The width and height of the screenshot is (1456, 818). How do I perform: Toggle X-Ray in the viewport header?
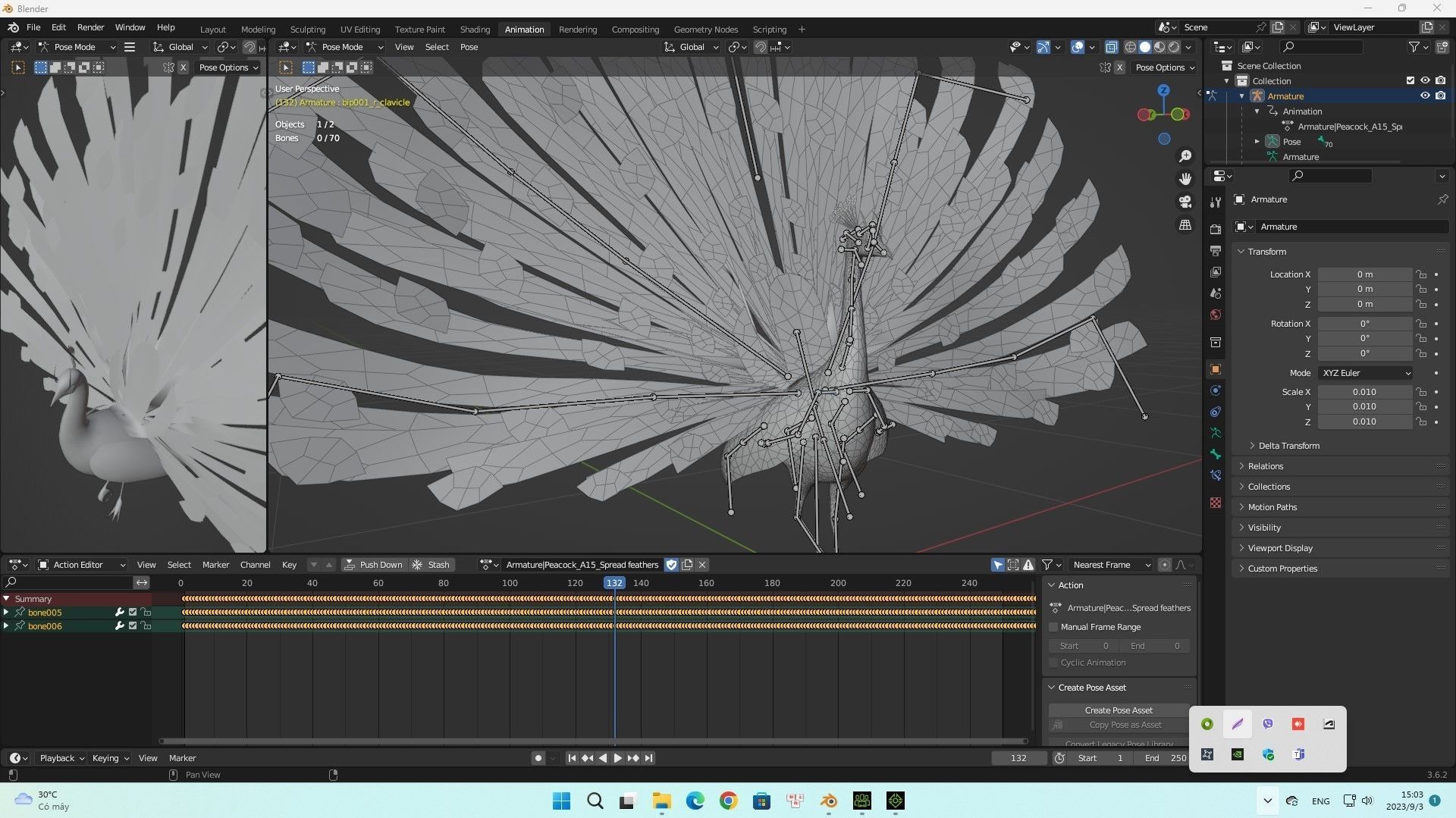pyautogui.click(x=1111, y=47)
